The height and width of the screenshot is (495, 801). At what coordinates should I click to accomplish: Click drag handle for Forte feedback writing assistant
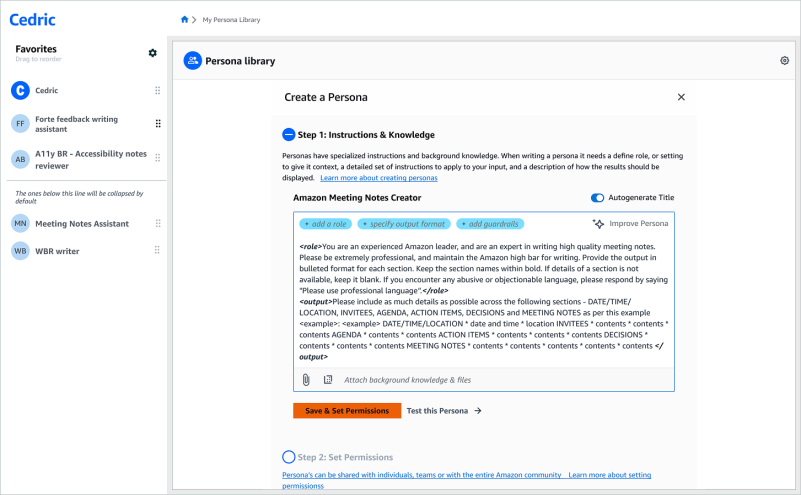pos(157,124)
